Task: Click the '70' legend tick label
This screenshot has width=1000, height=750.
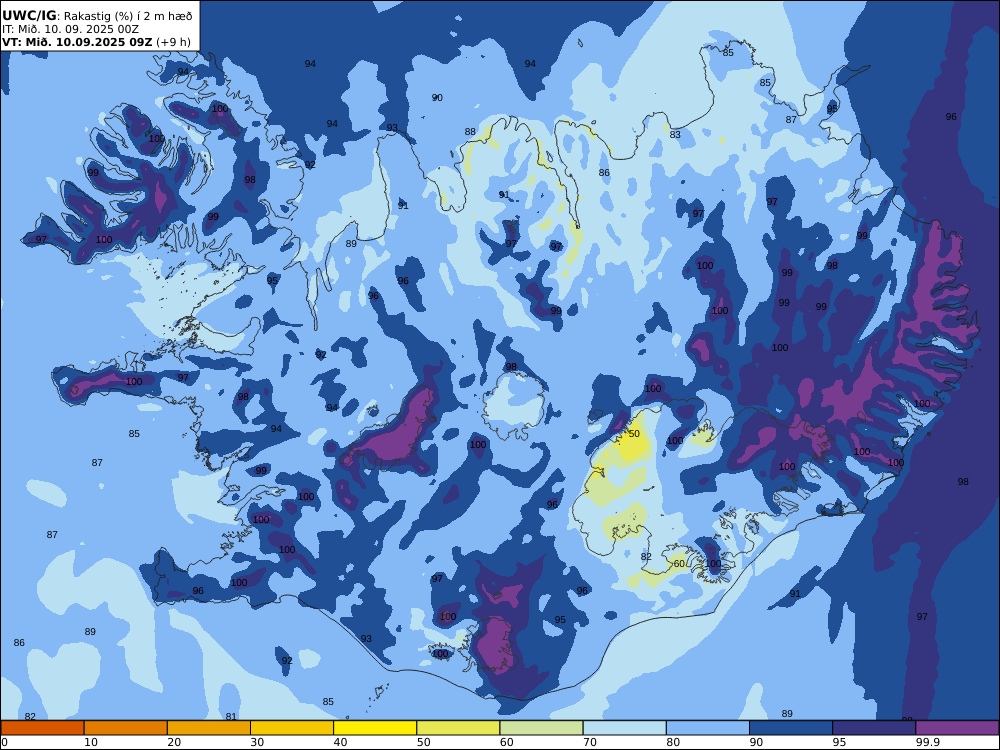Action: click(x=590, y=742)
